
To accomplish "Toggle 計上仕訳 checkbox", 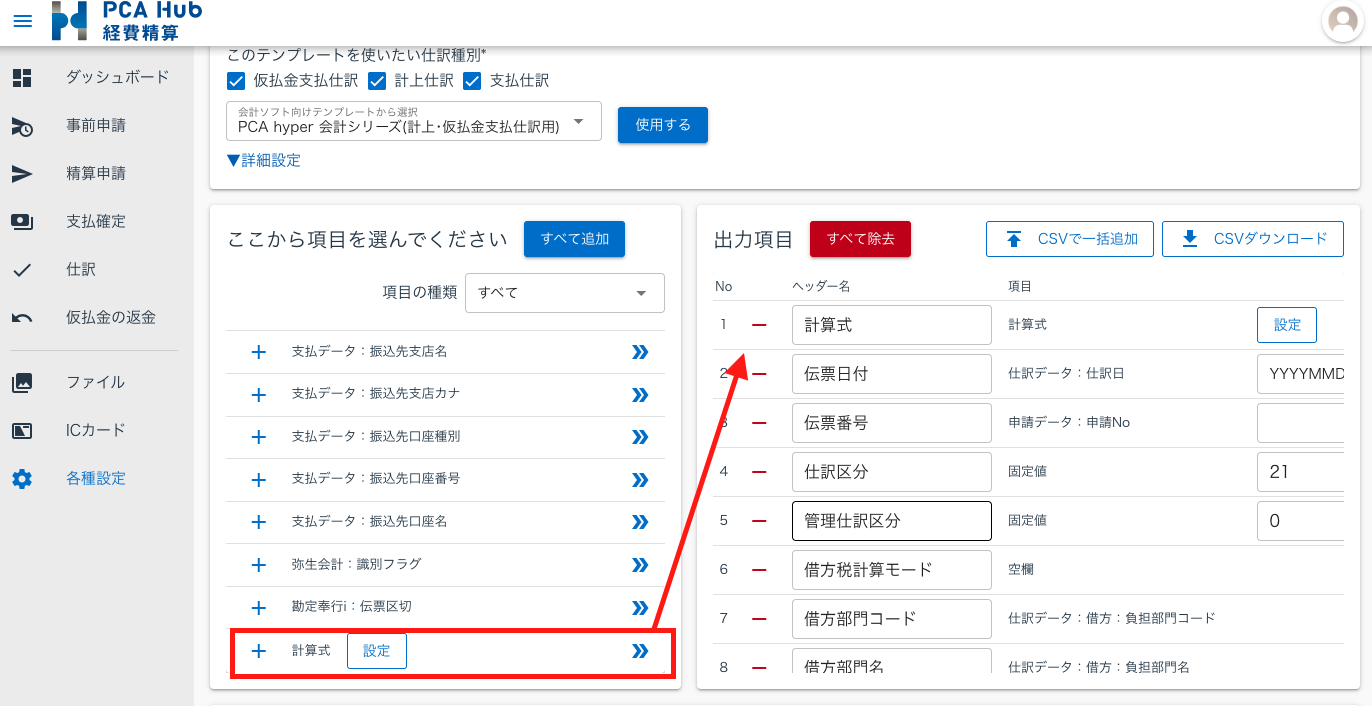I will pyautogui.click(x=377, y=80).
